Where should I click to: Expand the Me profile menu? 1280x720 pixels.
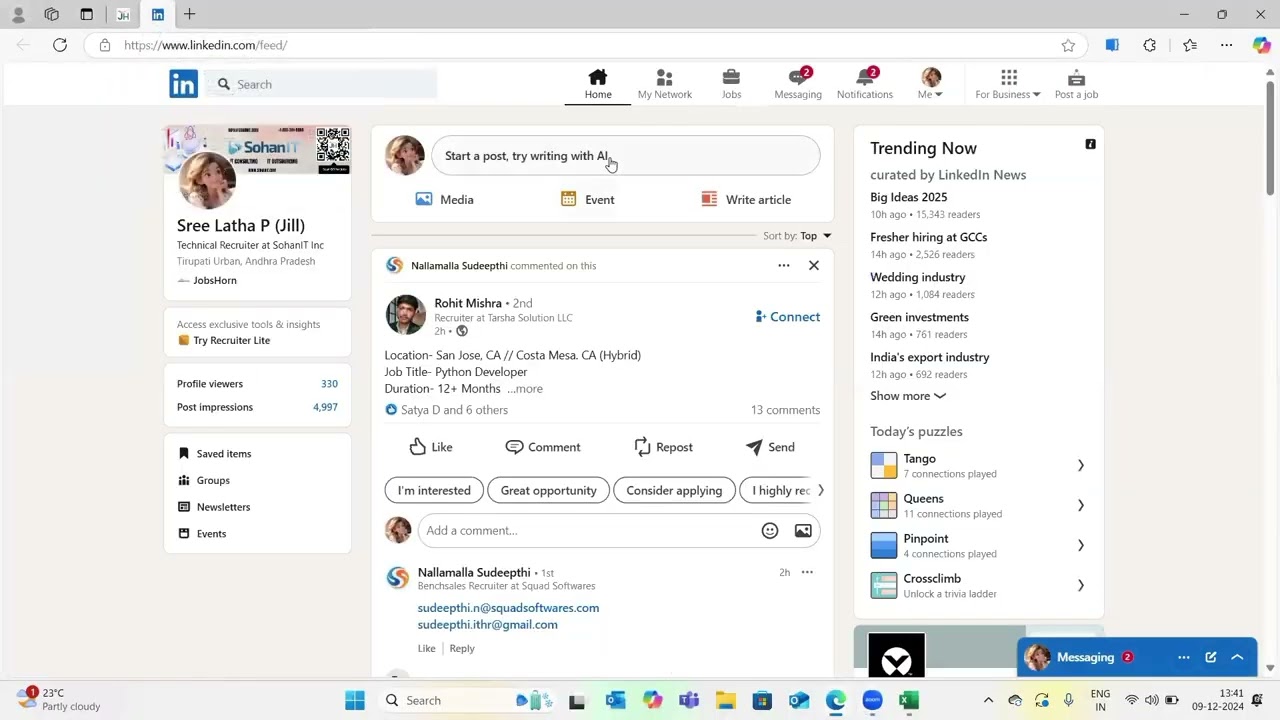(931, 84)
